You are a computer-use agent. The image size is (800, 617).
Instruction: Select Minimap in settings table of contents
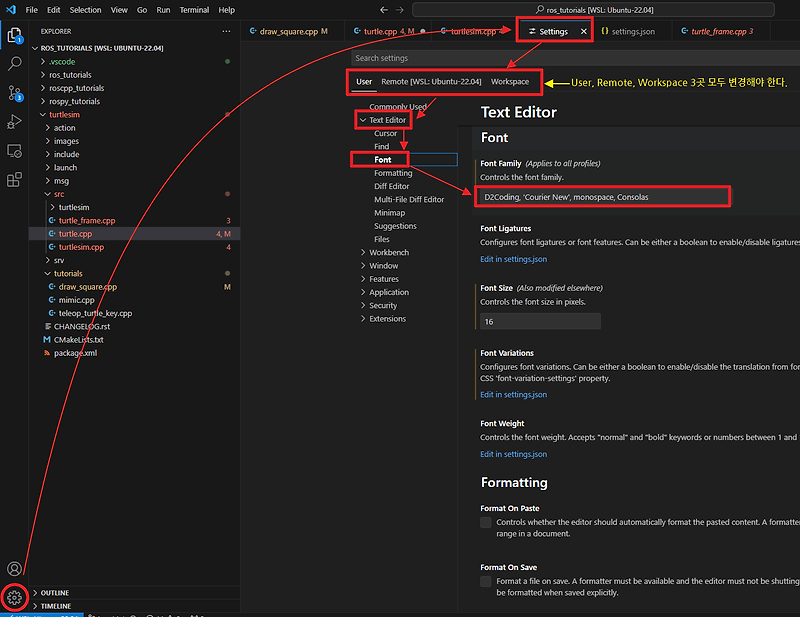coord(389,213)
